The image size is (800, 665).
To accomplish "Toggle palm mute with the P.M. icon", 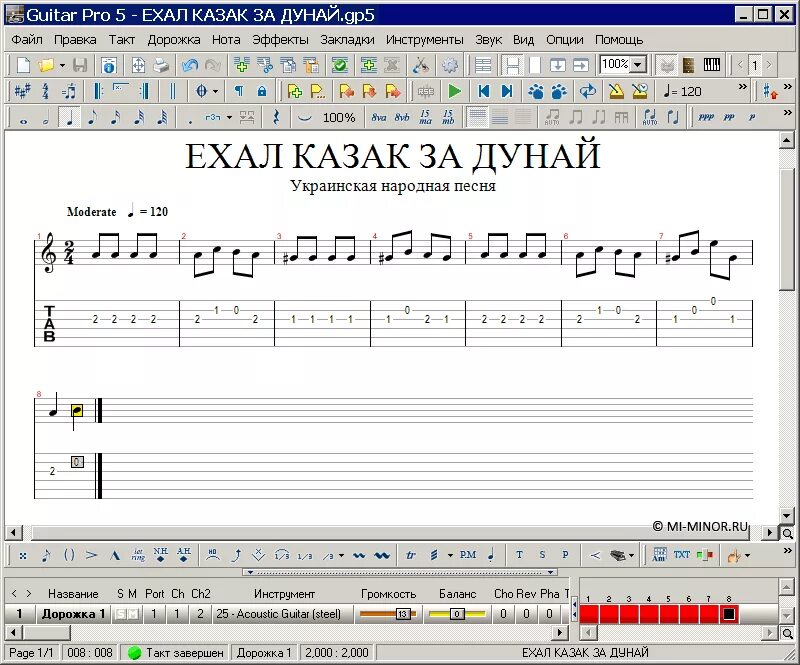I will (x=468, y=555).
